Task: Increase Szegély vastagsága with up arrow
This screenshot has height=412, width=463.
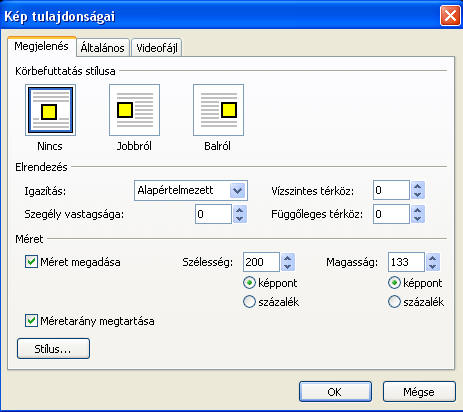Action: tap(240, 210)
